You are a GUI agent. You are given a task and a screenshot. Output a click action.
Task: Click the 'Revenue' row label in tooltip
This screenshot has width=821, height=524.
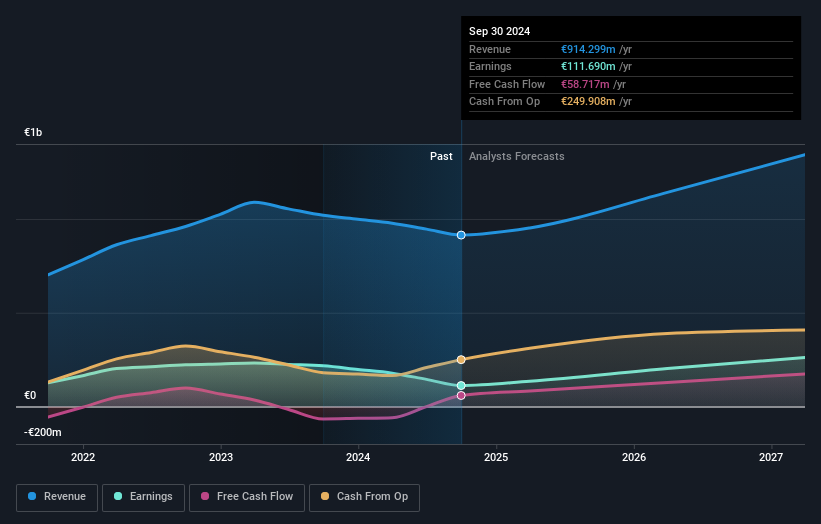click(490, 49)
